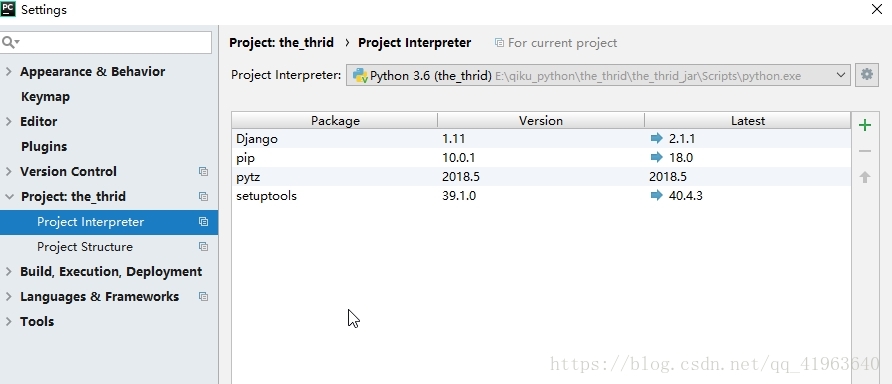Select Project Structure item
Viewport: 892px width, 384px height.
point(85,247)
